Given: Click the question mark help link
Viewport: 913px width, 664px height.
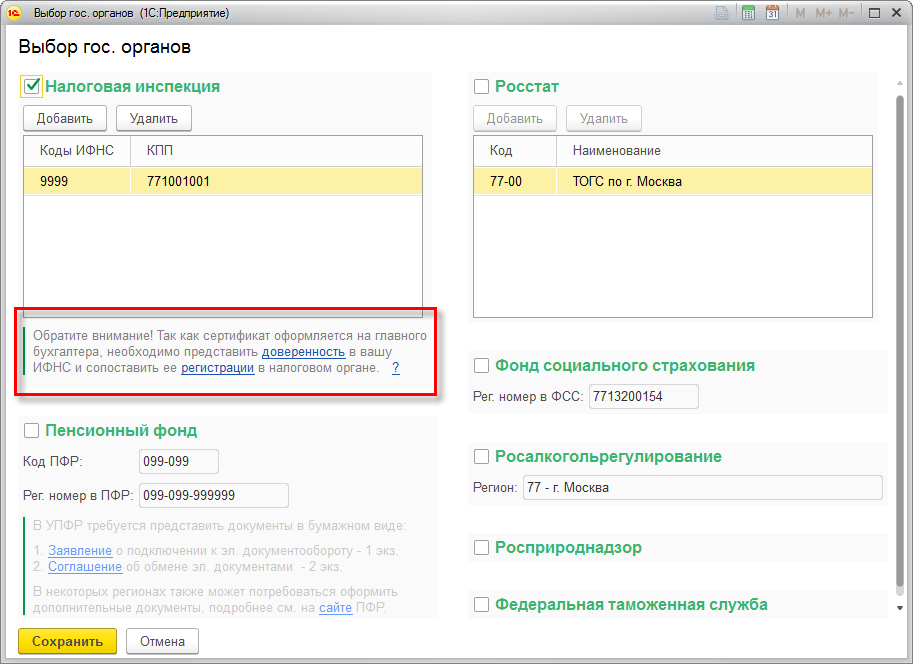Looking at the screenshot, I should 395,368.
